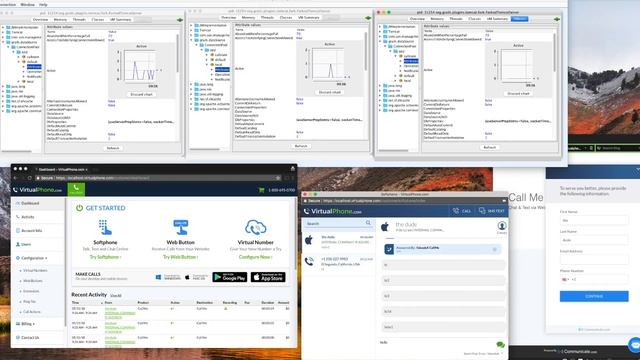Viewport: 640px width, 360px height.
Task: Click the App Store download badge
Action: click(x=268, y=277)
